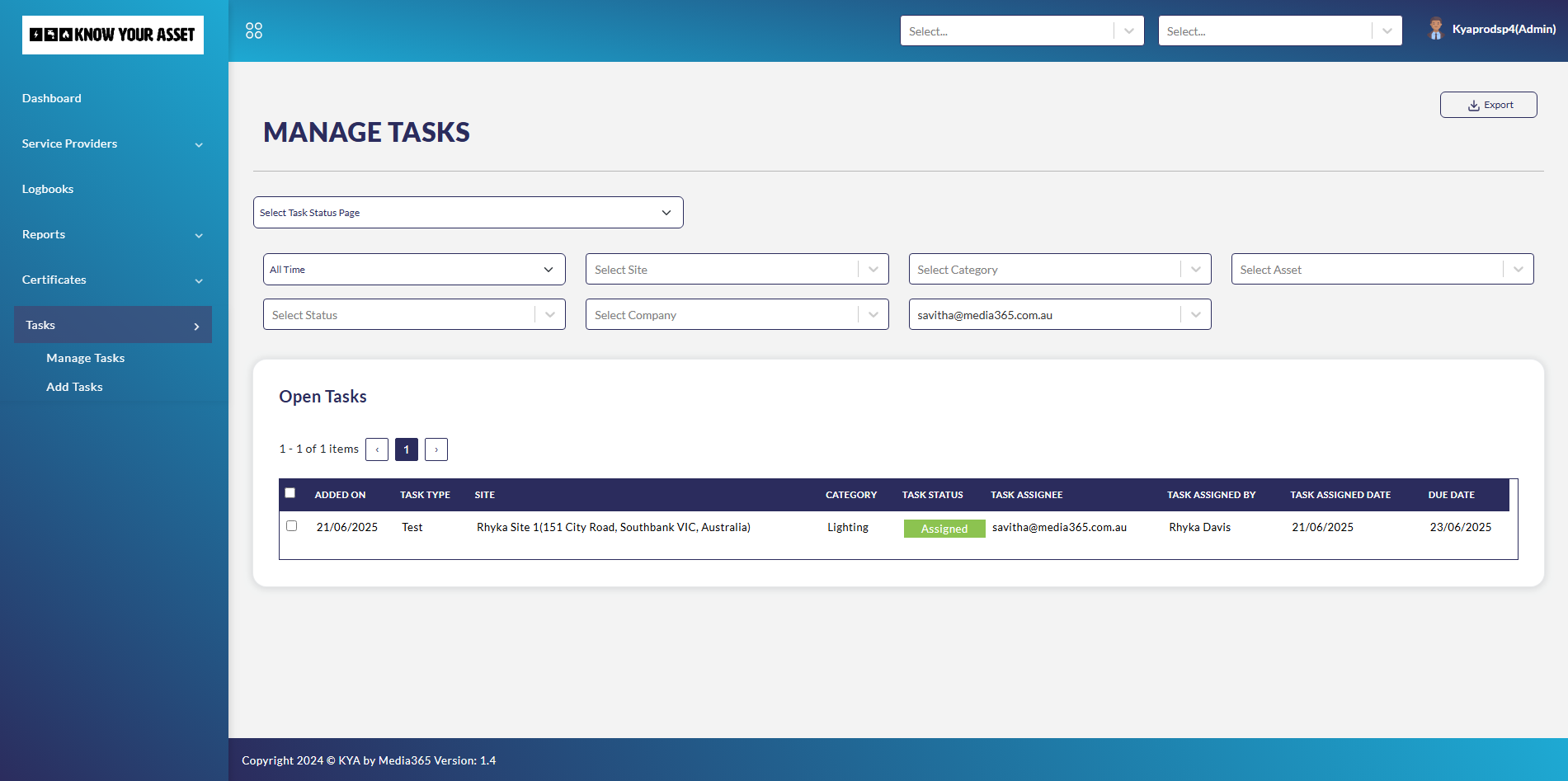The width and height of the screenshot is (1568, 781).
Task: Click the Know Your Asset logo
Action: (x=113, y=35)
